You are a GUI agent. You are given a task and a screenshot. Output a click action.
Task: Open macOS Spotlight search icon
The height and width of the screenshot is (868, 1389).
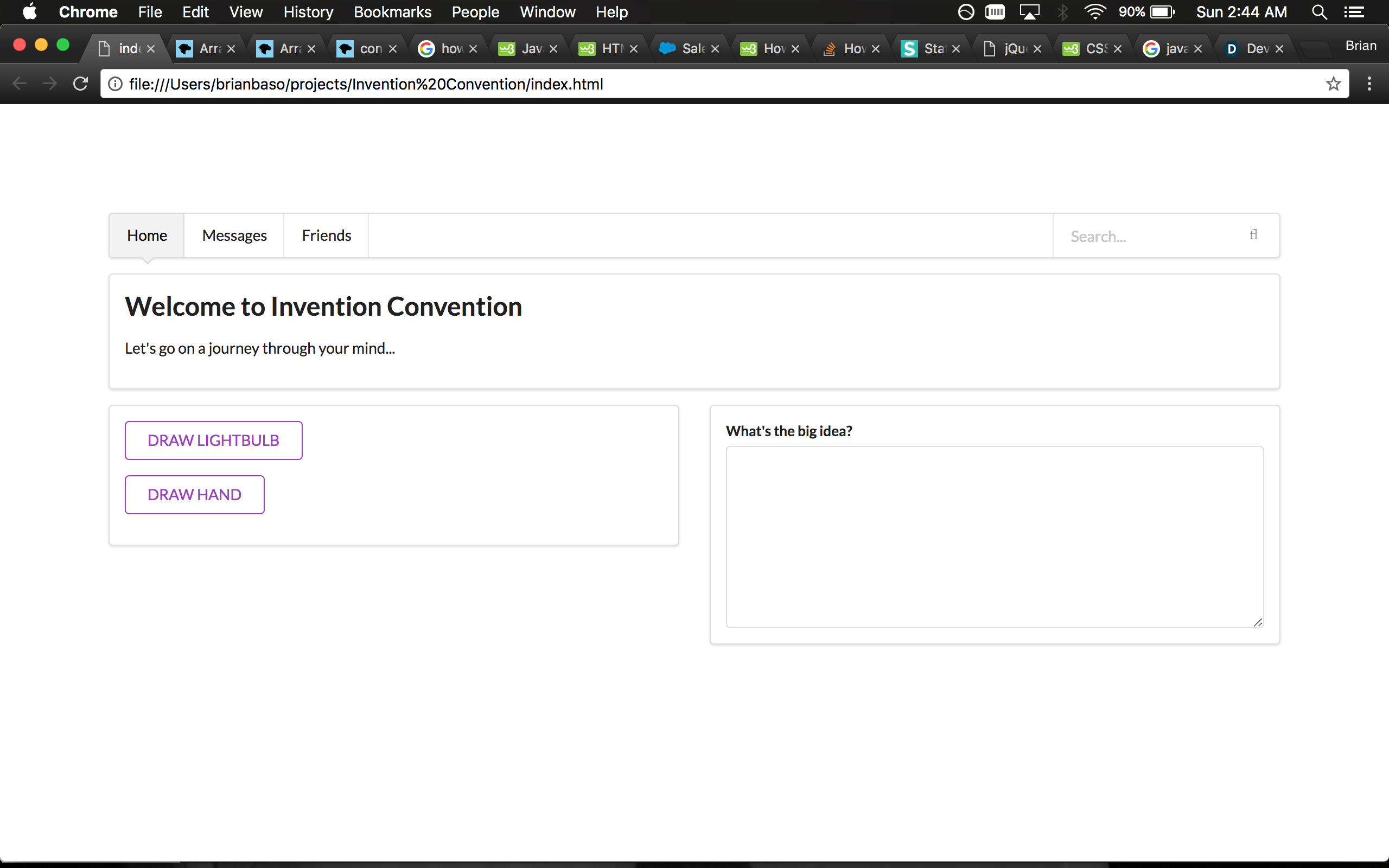[x=1319, y=12]
